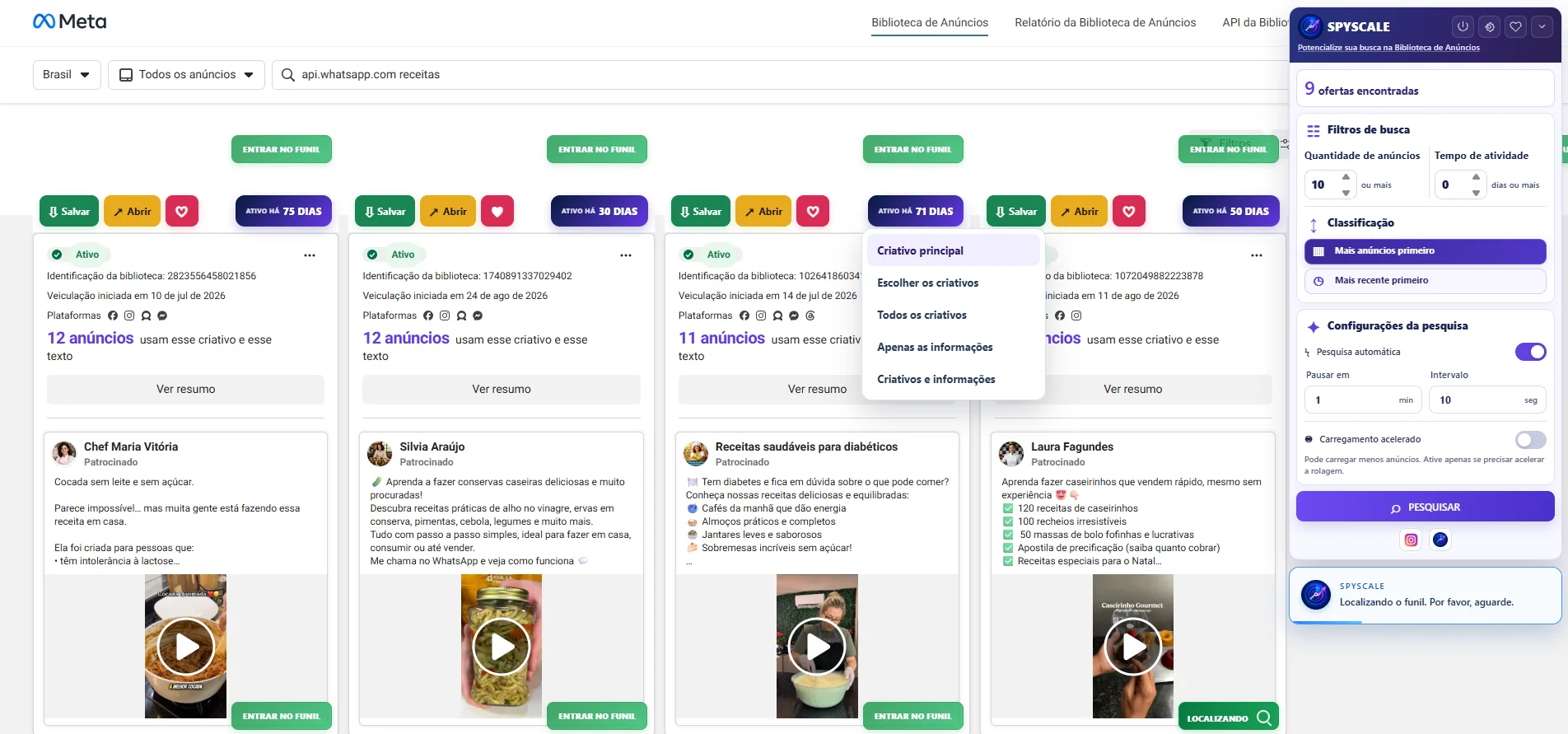Favorite the Laura Fagundes ad with heart button
The height and width of the screenshot is (734, 1568).
click(1129, 212)
